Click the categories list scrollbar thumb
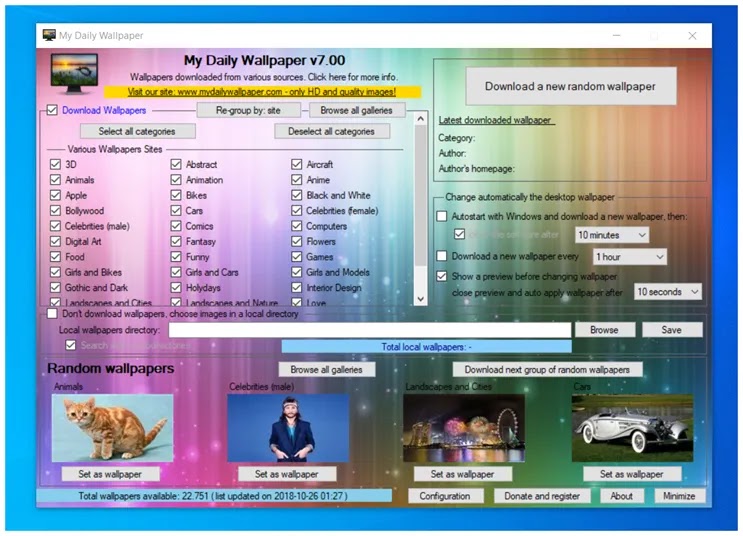This screenshot has width=743, height=536. [420, 194]
